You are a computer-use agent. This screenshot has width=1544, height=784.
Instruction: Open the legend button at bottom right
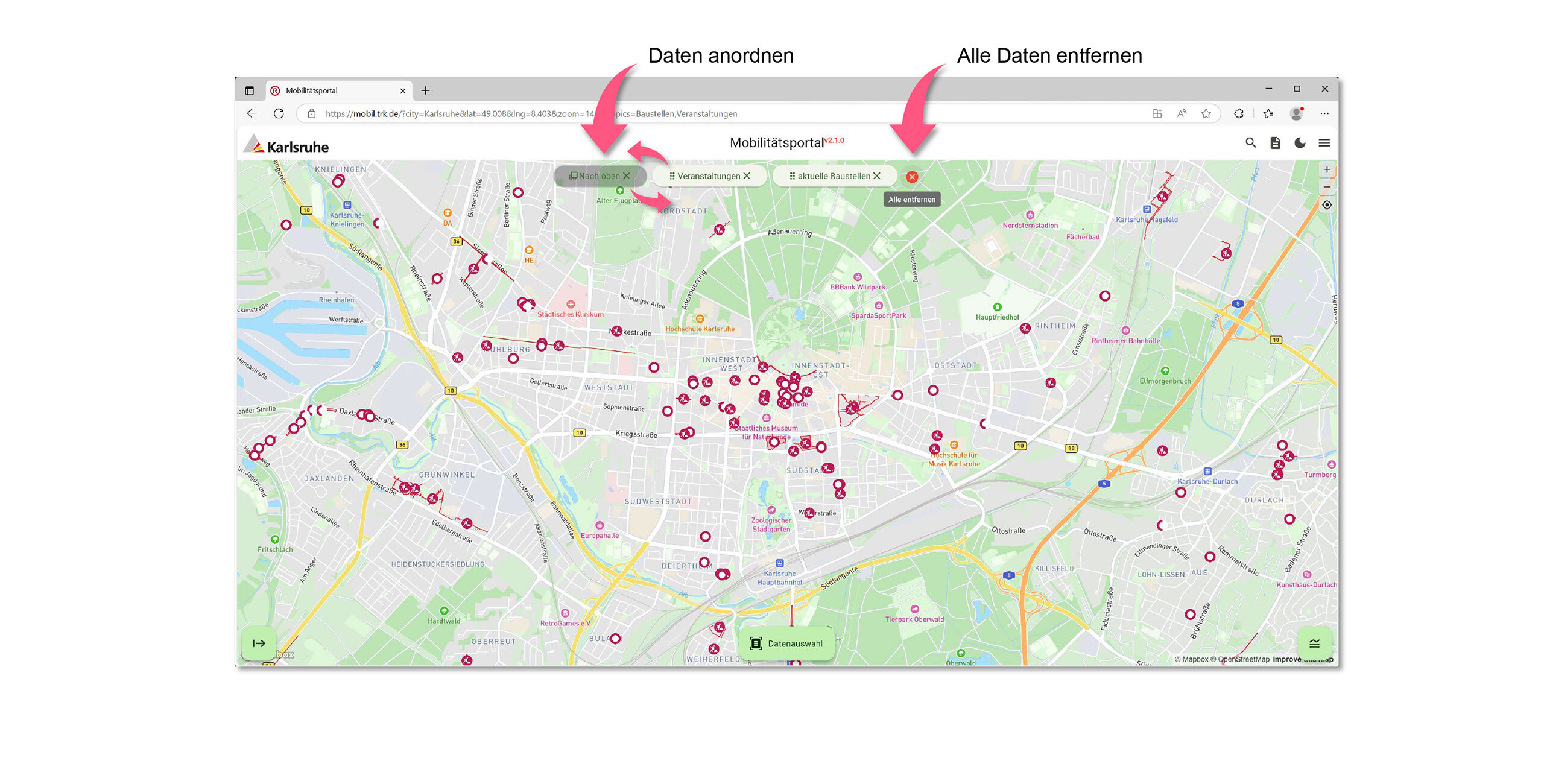(1314, 643)
